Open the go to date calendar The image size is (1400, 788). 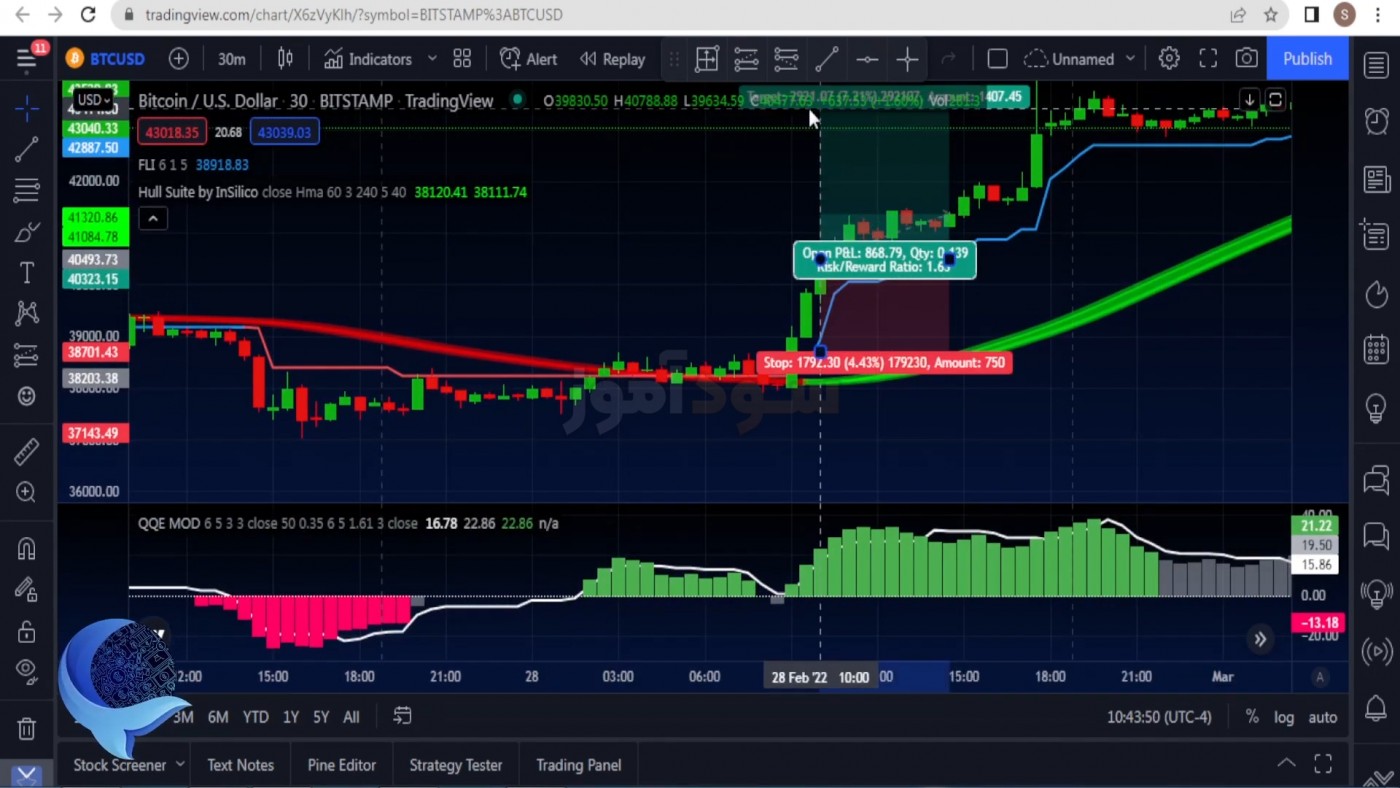point(402,716)
